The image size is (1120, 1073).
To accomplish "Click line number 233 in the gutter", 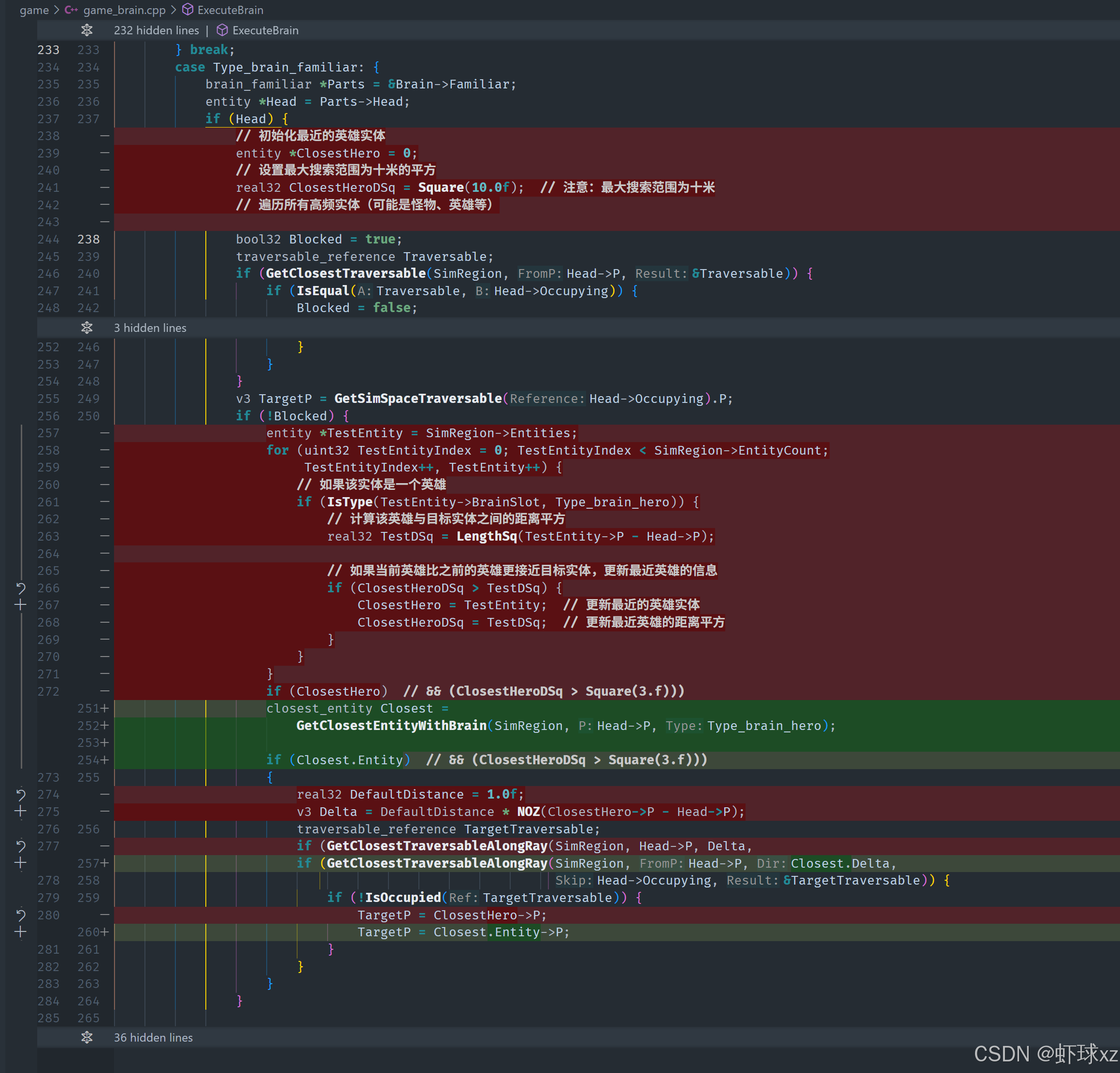I will click(49, 50).
